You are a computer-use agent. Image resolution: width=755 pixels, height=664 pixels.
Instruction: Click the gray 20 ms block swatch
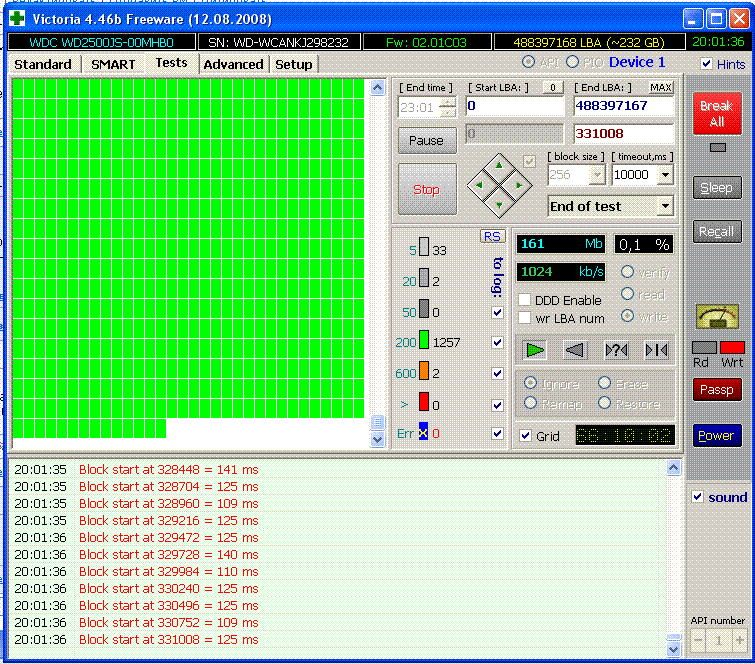click(424, 278)
